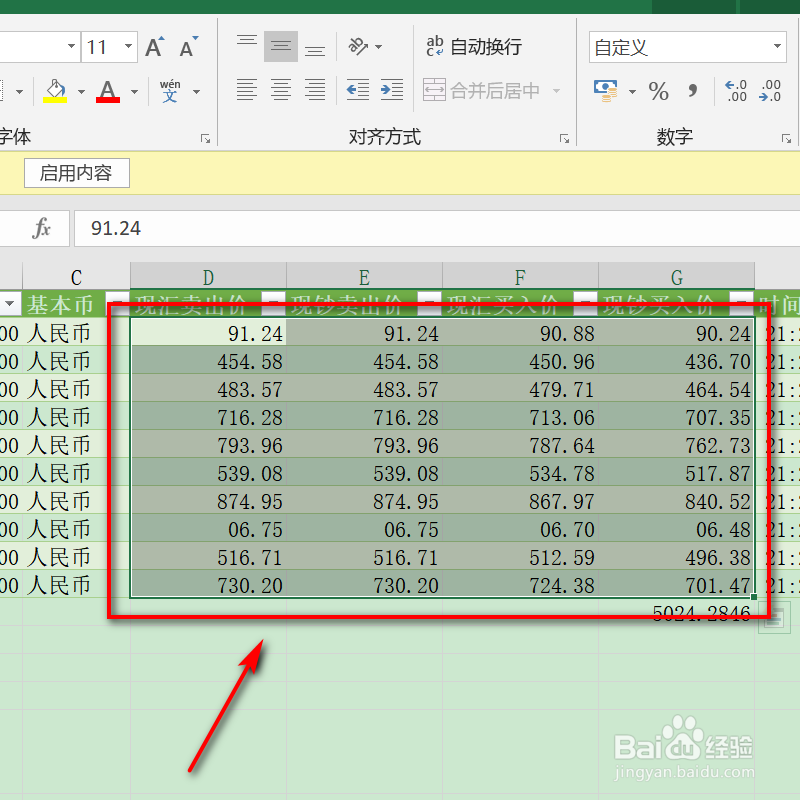The width and height of the screenshot is (800, 800).
Task: Select cell 90.88 in column F
Action: (x=520, y=333)
